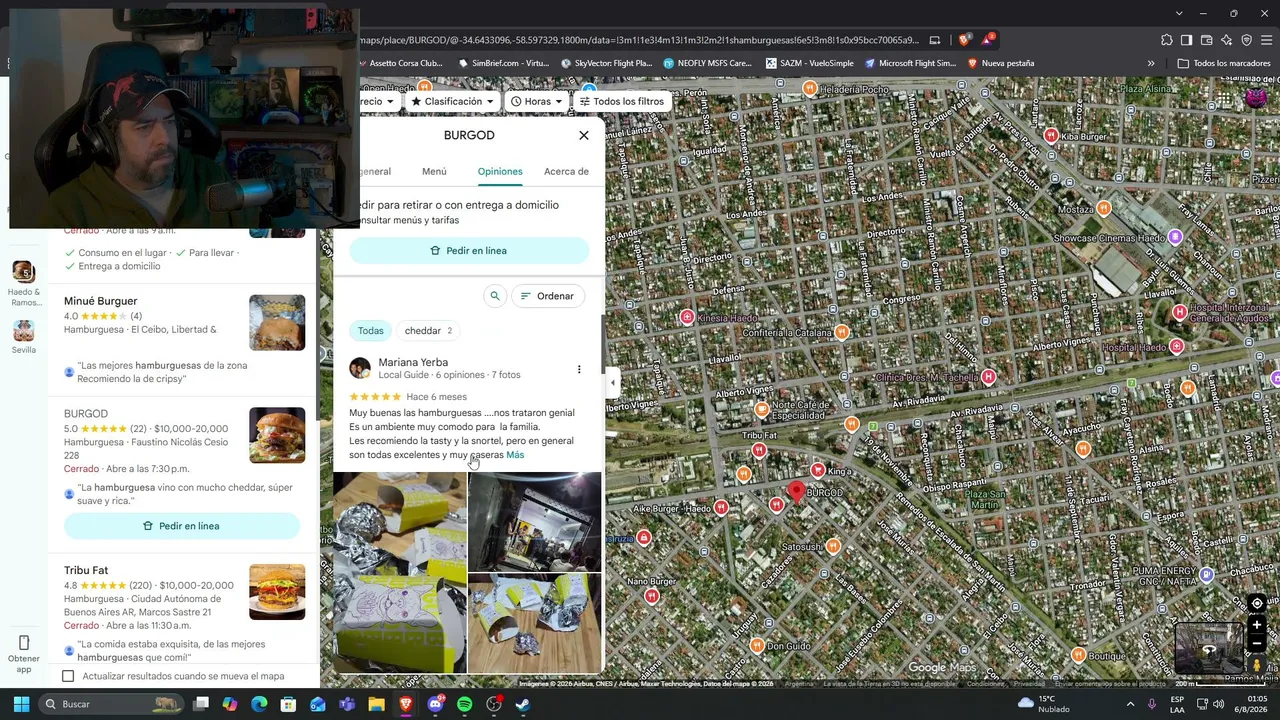This screenshot has height=720, width=1280.
Task: Switch to the Opiniones tab
Action: (x=500, y=171)
